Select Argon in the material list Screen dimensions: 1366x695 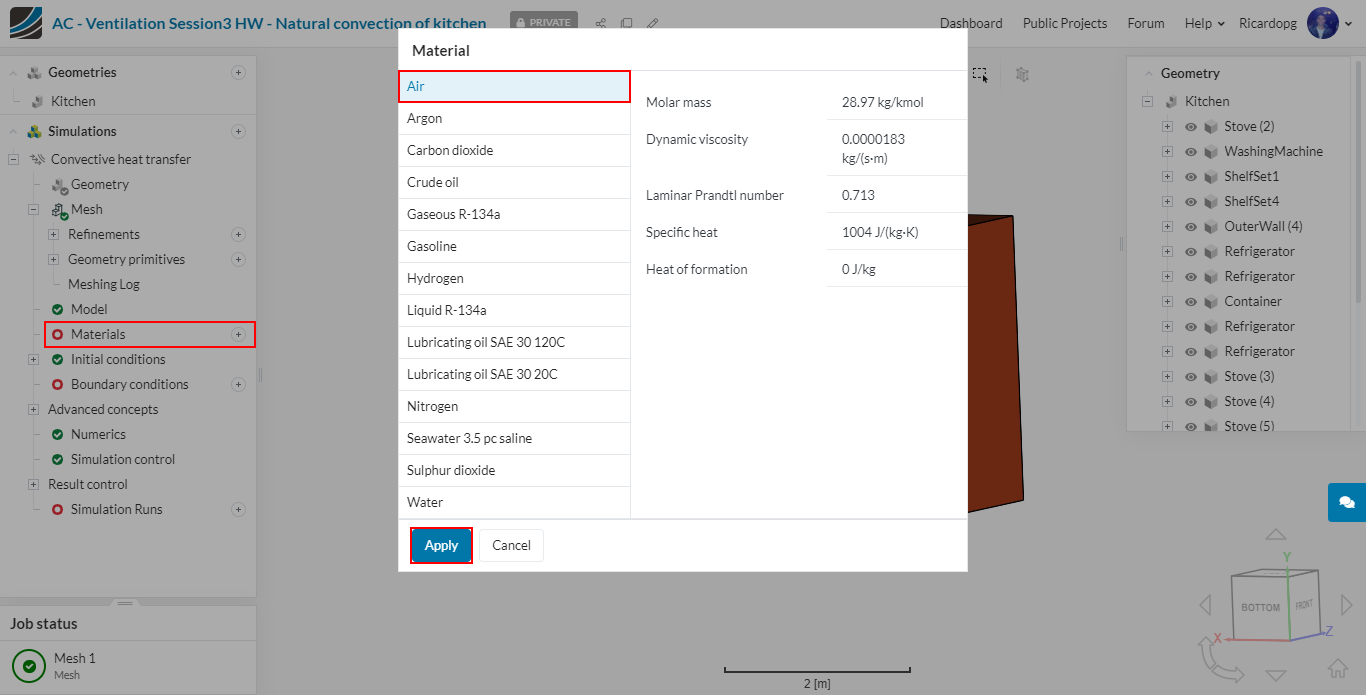pyautogui.click(x=514, y=118)
